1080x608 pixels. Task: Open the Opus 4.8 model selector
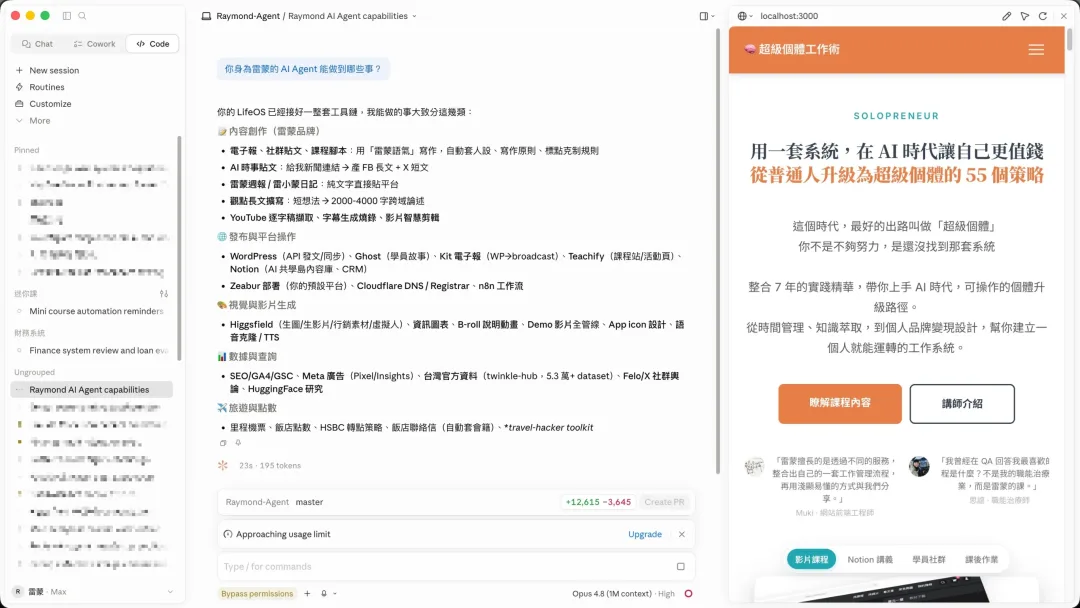coord(623,594)
